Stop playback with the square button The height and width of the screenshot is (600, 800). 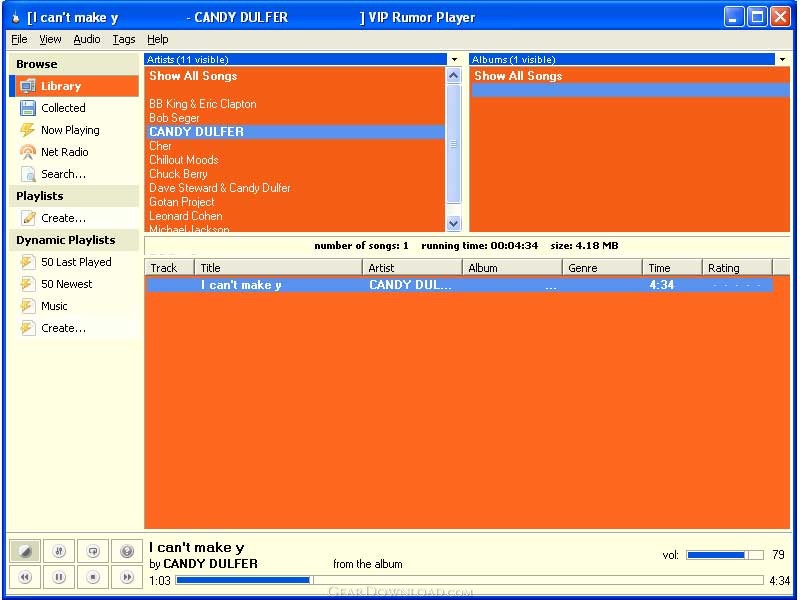coord(93,577)
